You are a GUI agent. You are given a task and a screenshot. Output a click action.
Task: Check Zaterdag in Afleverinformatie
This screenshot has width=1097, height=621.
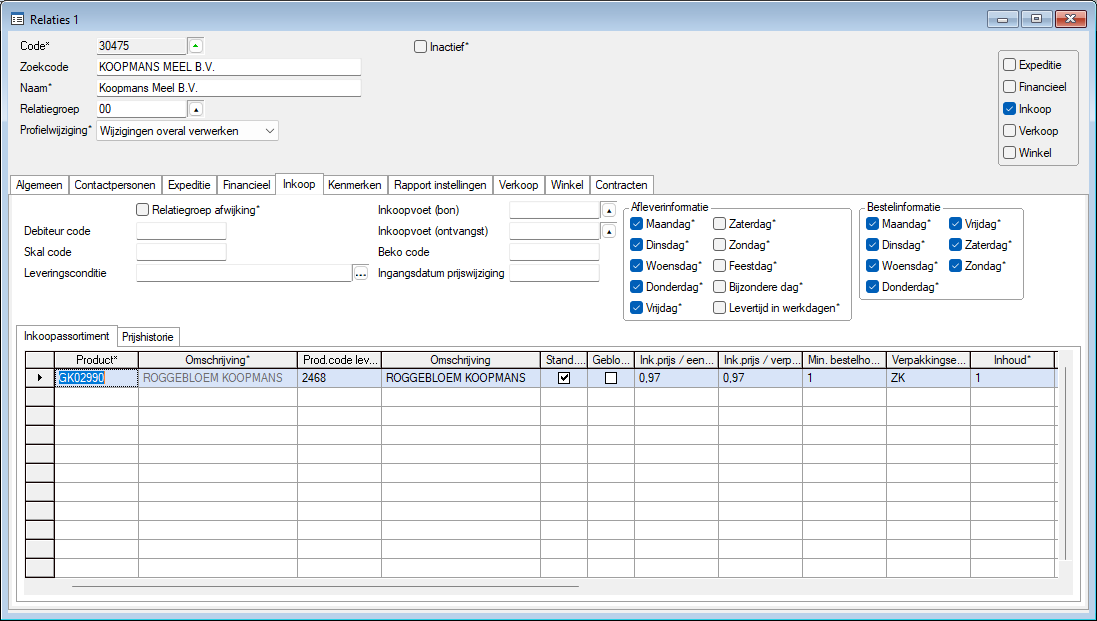[719, 224]
